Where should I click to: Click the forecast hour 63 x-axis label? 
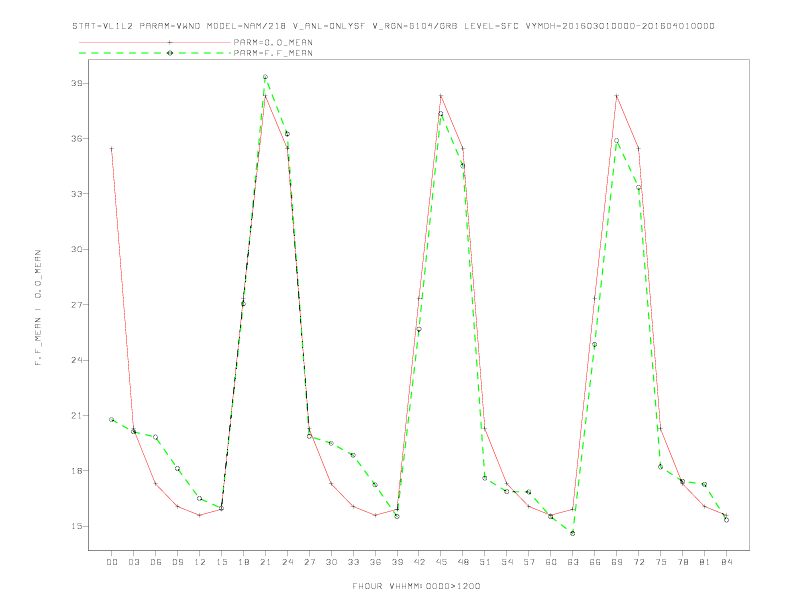coord(573,562)
